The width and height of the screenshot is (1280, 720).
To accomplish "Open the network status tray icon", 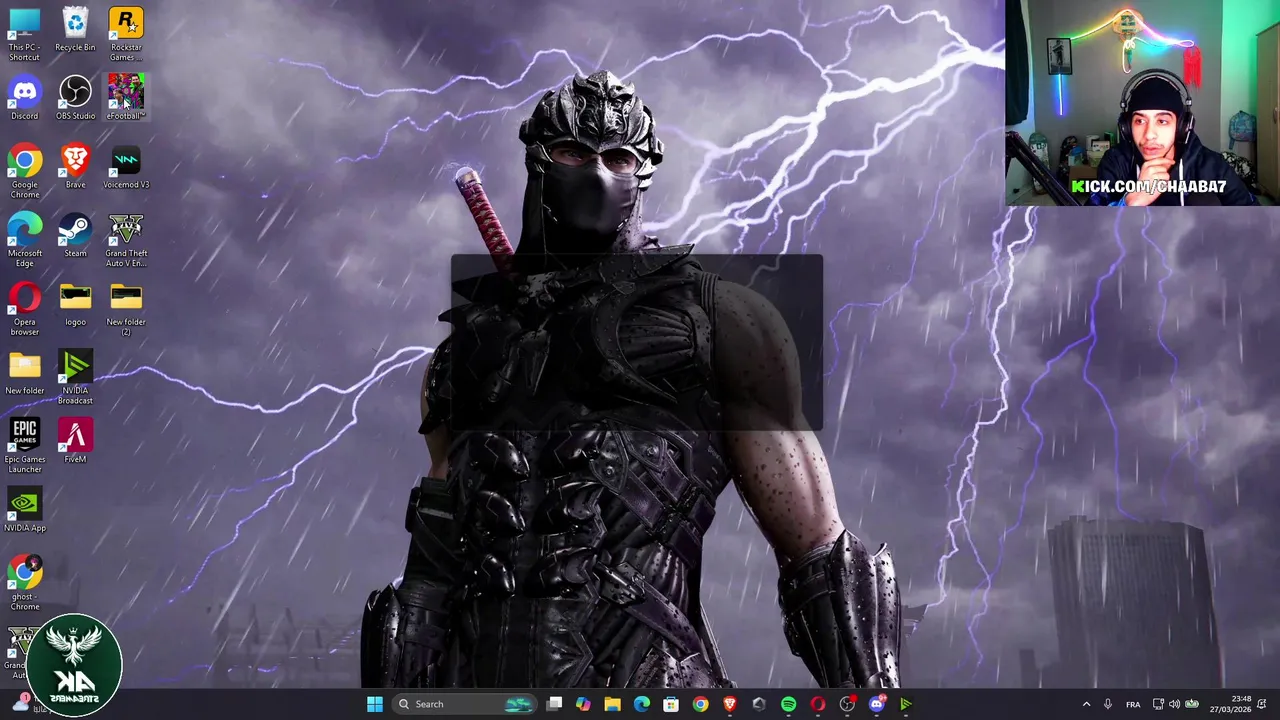I will click(x=1158, y=704).
